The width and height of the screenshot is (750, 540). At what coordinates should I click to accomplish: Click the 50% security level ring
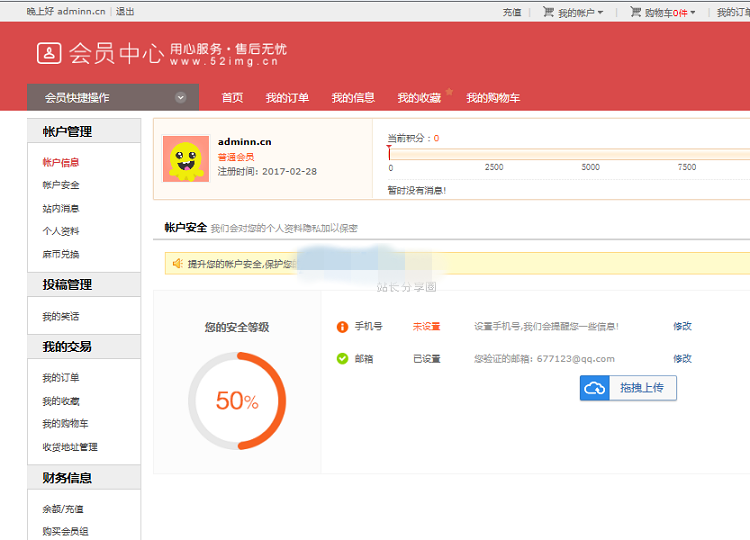(x=237, y=401)
